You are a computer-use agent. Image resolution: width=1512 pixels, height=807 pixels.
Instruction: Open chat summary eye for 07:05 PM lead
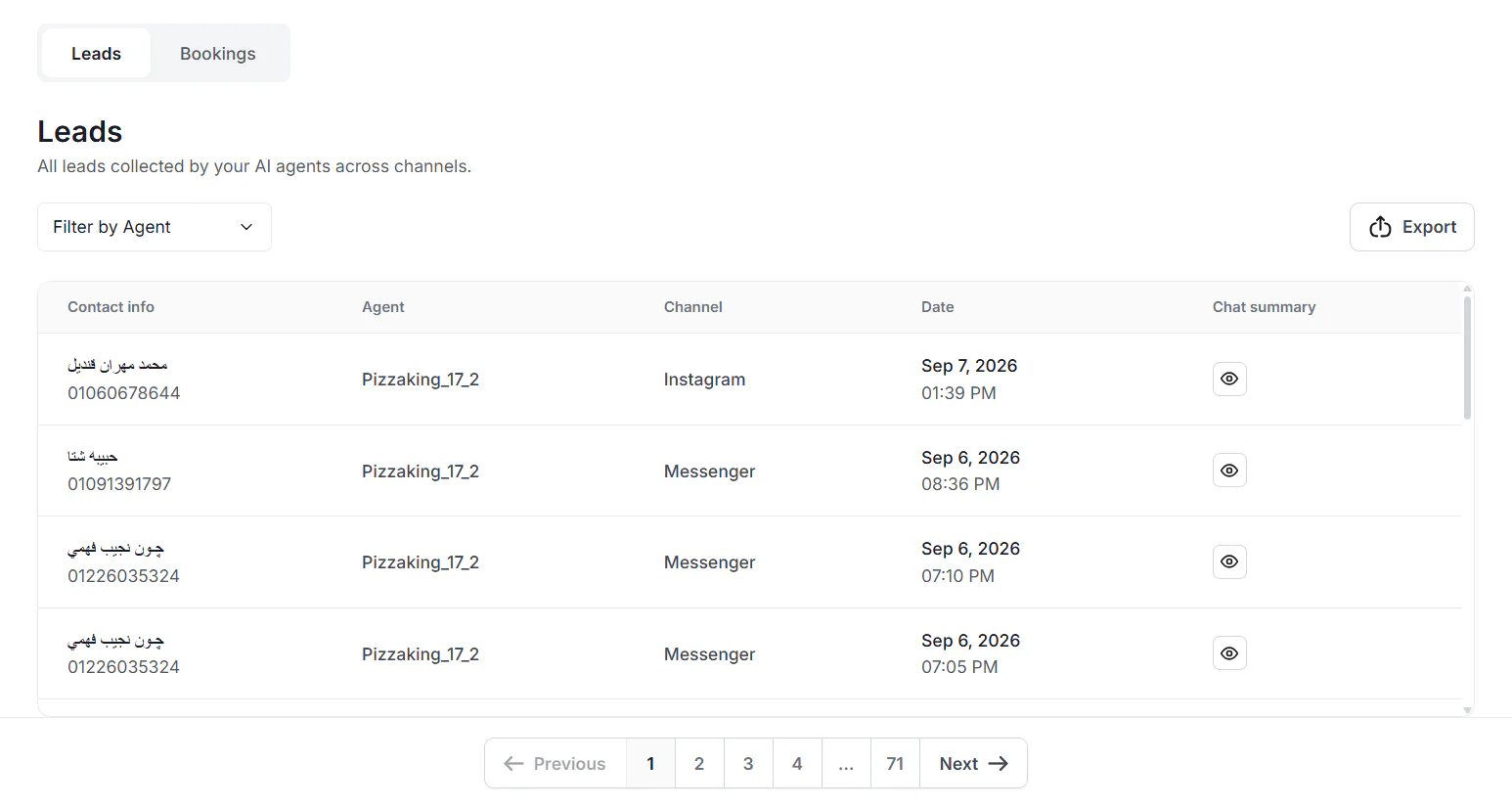pyautogui.click(x=1229, y=653)
